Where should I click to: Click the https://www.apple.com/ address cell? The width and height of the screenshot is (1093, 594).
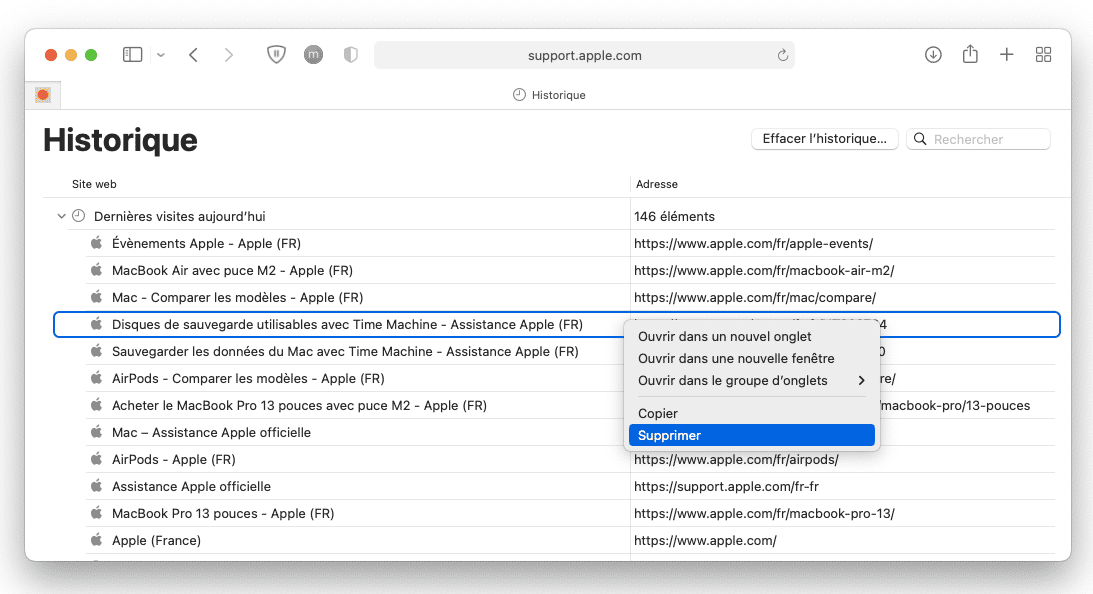pos(705,540)
